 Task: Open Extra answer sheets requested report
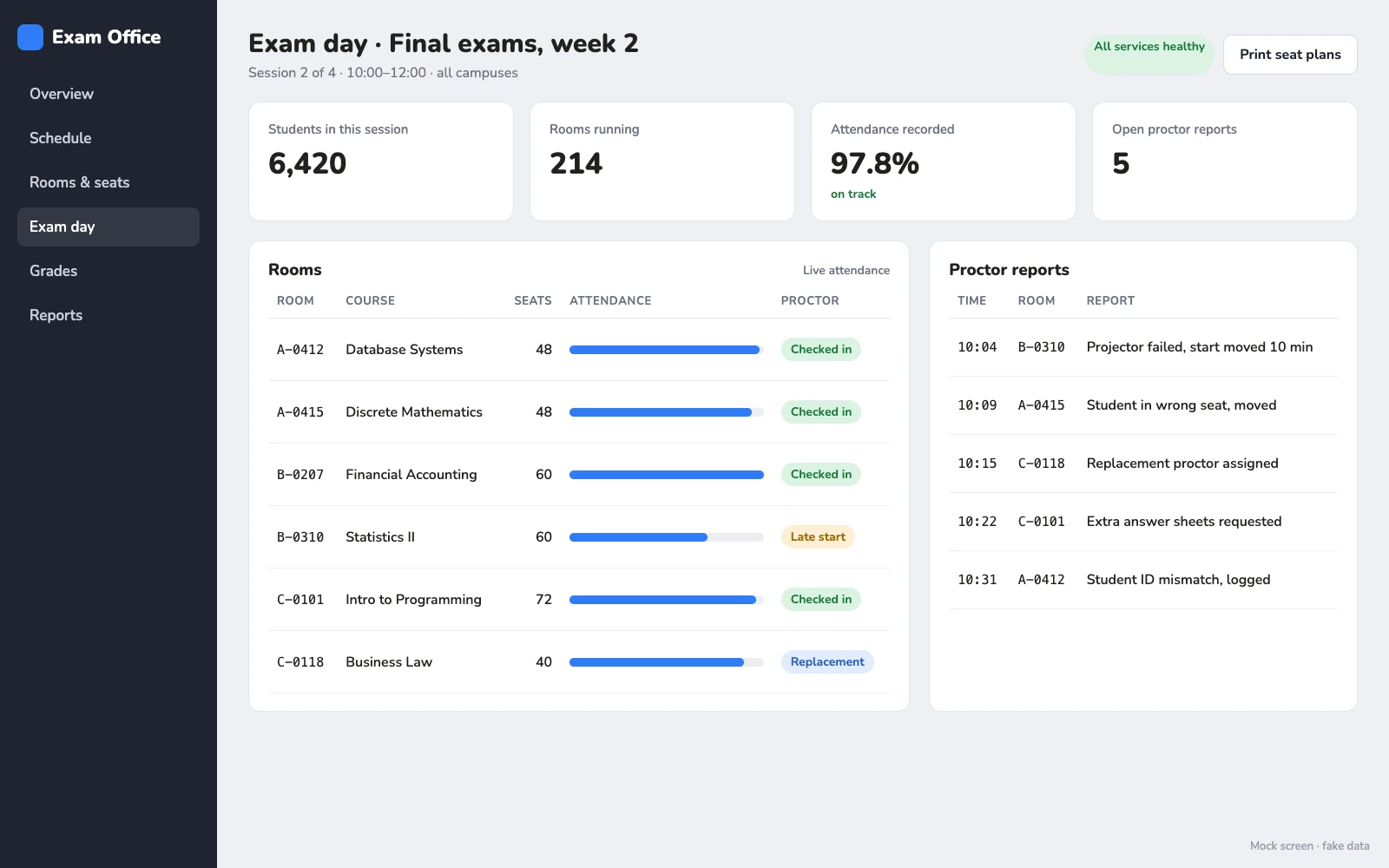coord(1143,522)
